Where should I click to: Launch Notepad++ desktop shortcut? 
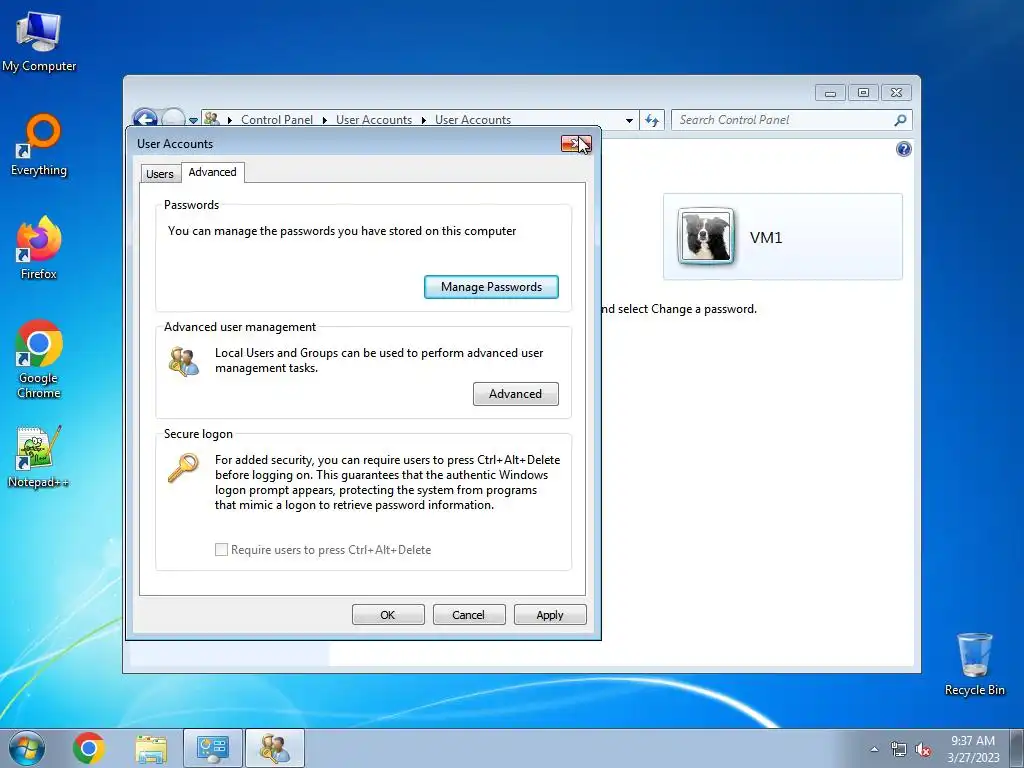39,456
